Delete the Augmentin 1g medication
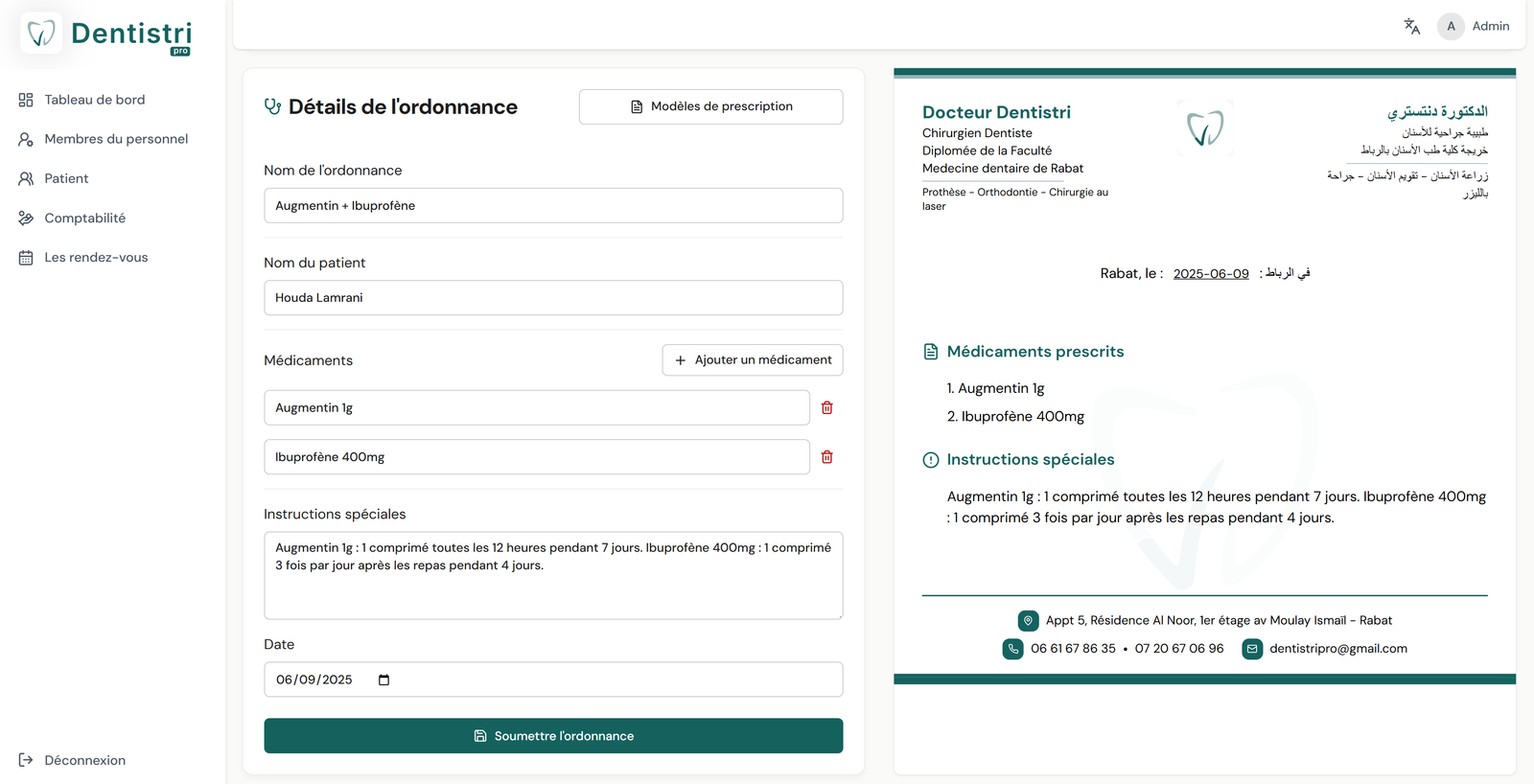The image size is (1534, 784). pyautogui.click(x=826, y=408)
